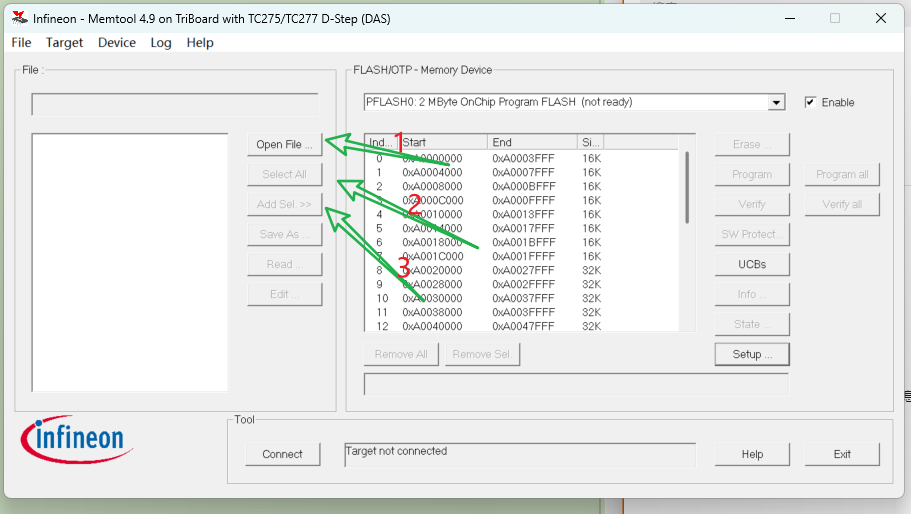Click the status field below Remove buttons
Image resolution: width=911 pixels, height=514 pixels.
coord(576,384)
